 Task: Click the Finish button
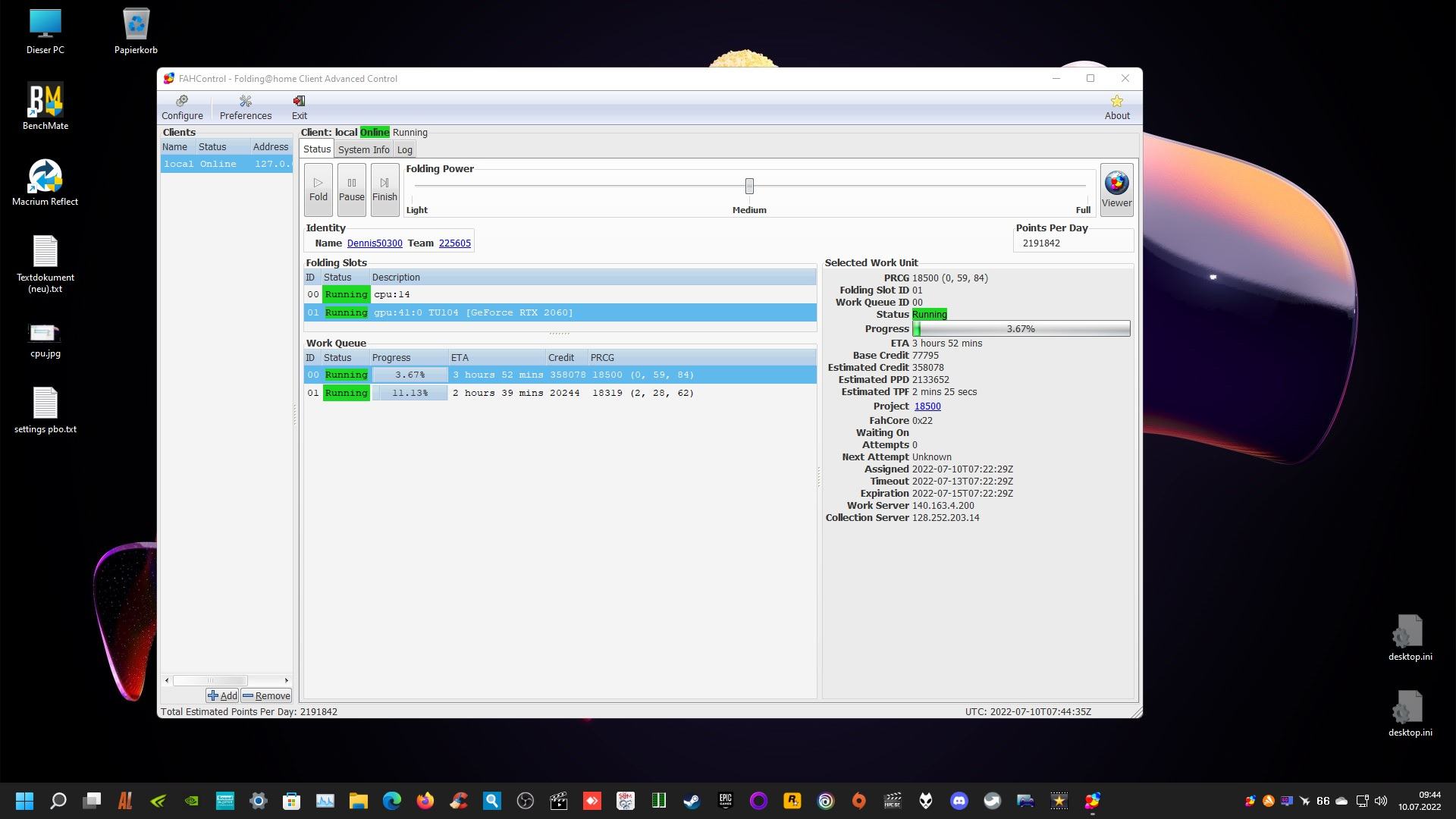(384, 189)
